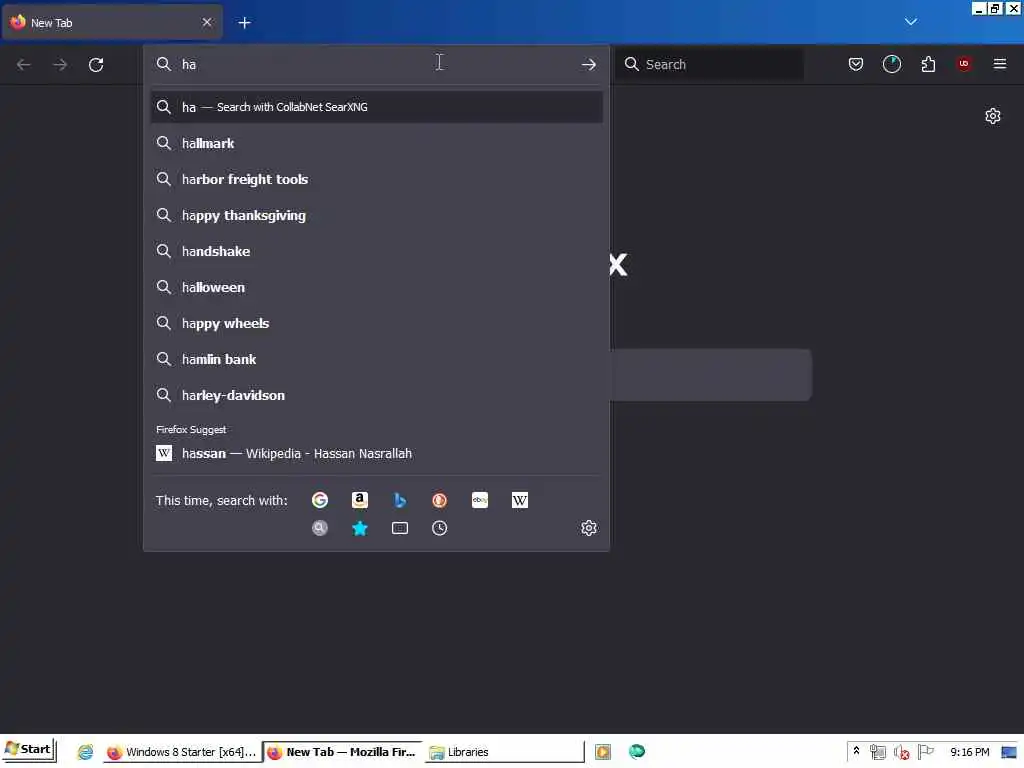Search with the grey magnifier engine icon

(320, 528)
